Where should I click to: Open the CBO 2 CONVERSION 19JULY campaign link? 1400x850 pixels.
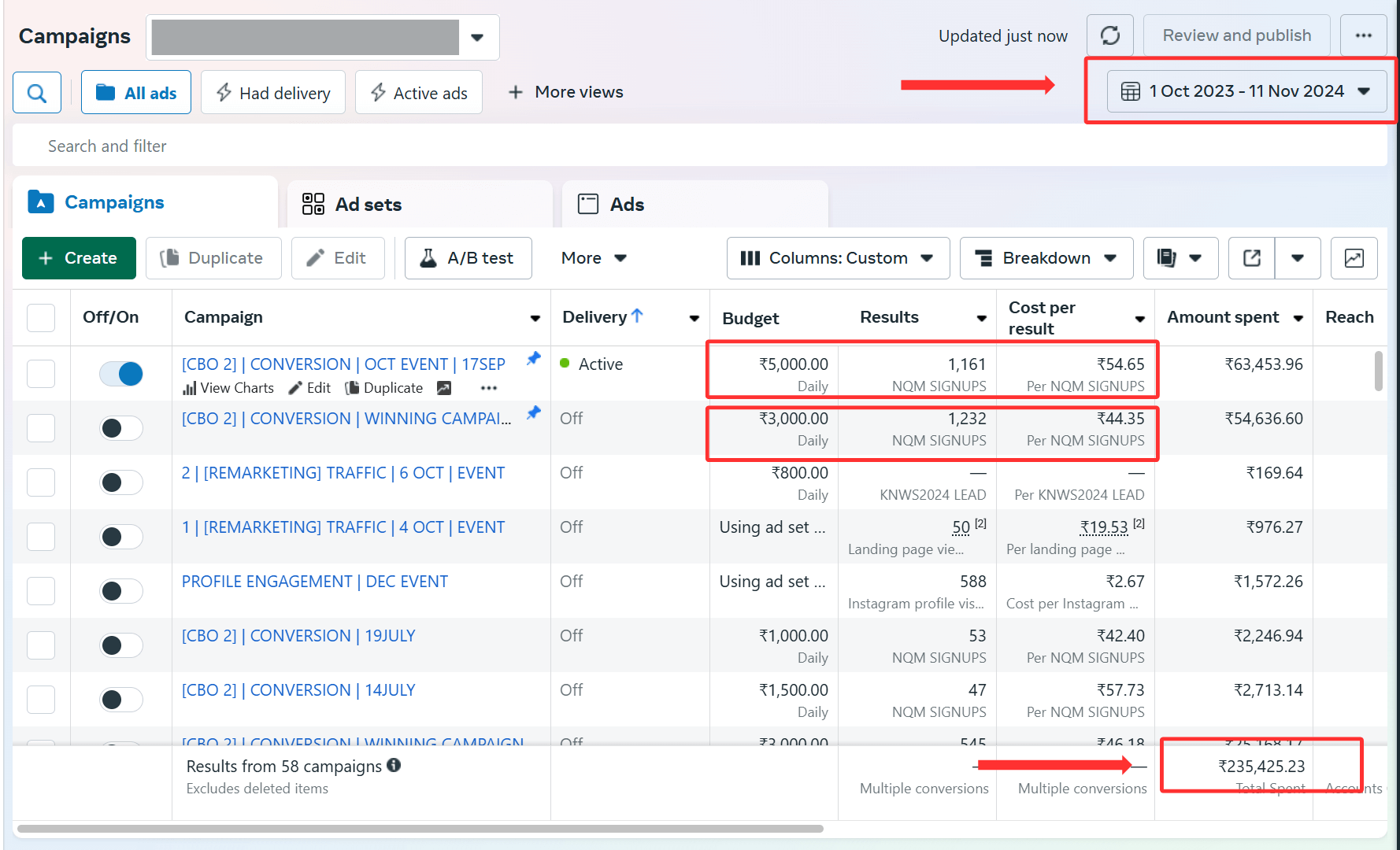click(x=298, y=636)
